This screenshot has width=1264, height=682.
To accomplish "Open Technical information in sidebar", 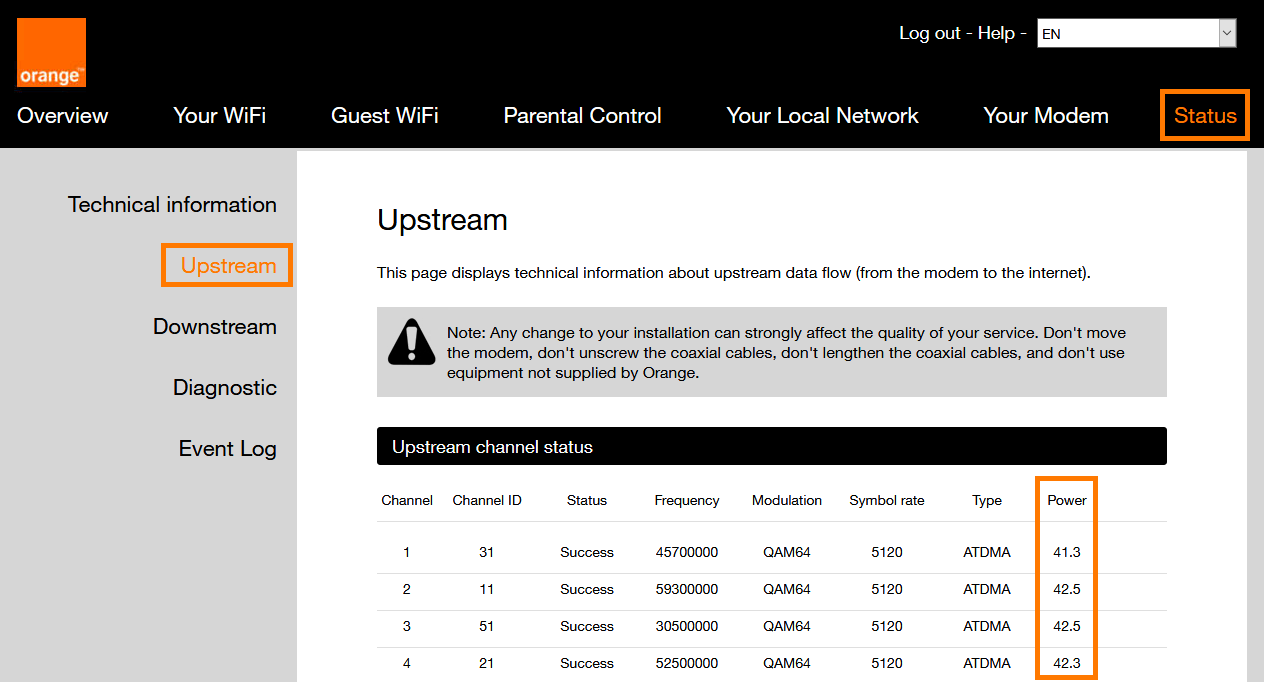I will coord(172,205).
